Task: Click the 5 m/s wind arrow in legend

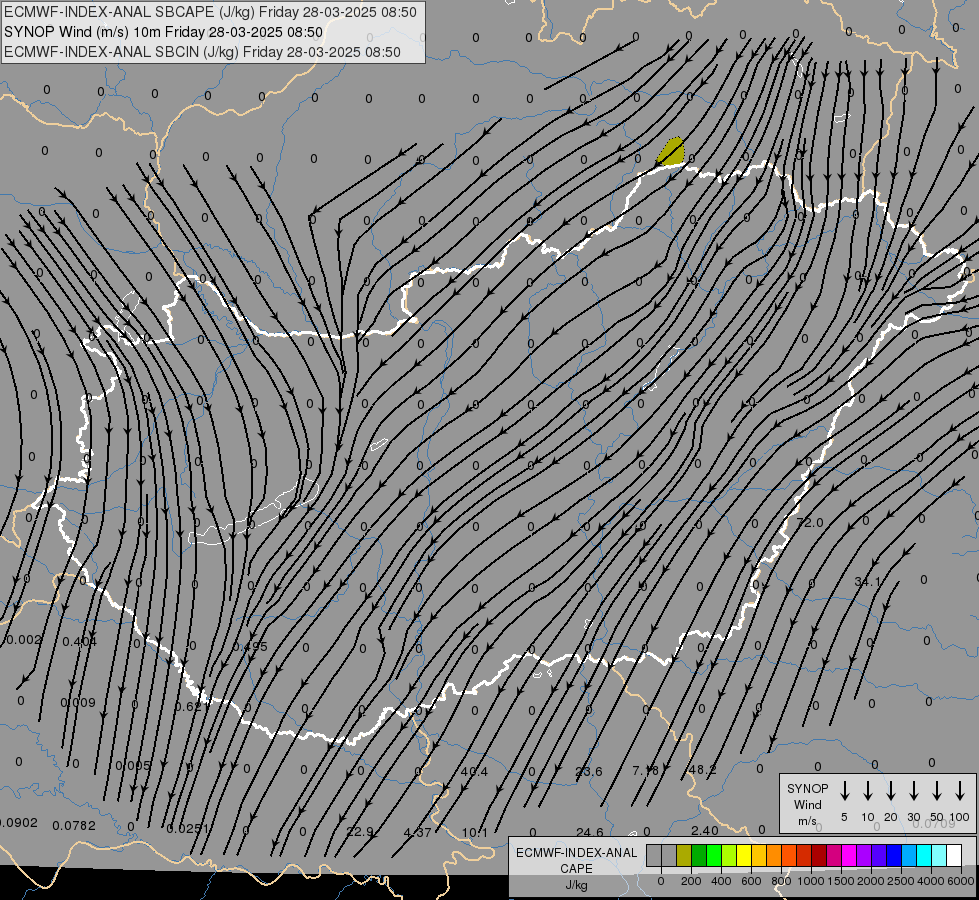Action: tap(844, 791)
